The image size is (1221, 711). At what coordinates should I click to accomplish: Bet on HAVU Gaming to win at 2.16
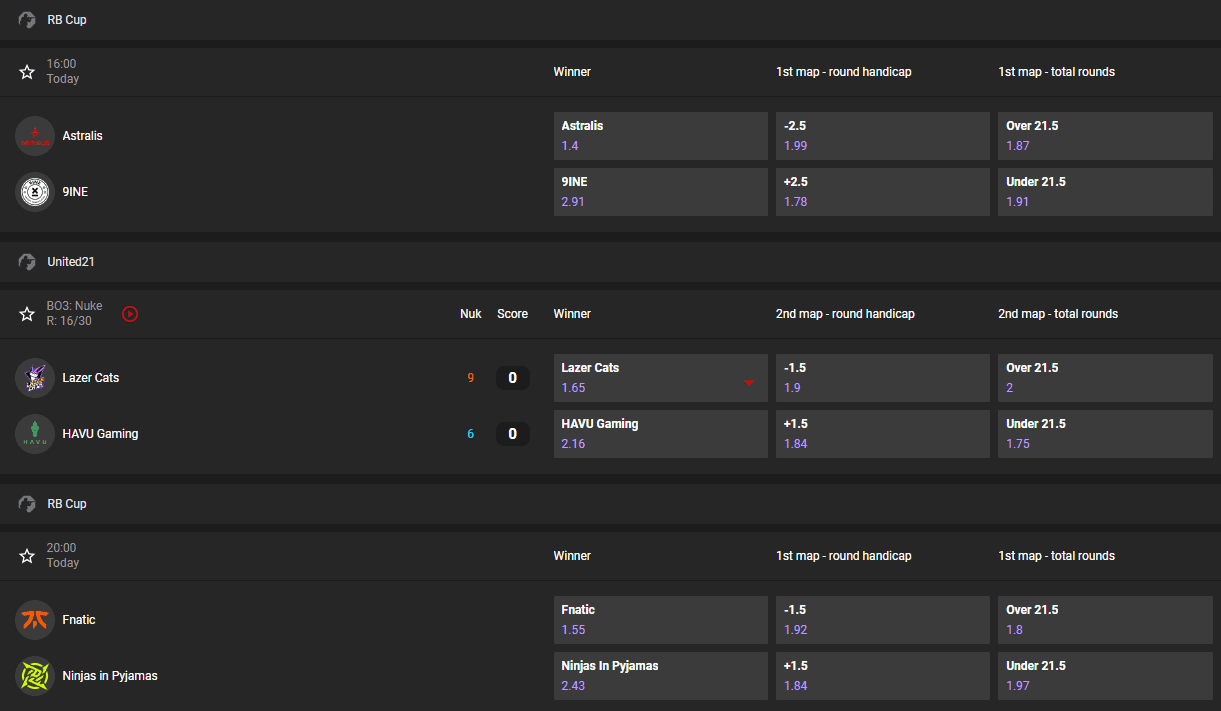pos(661,434)
